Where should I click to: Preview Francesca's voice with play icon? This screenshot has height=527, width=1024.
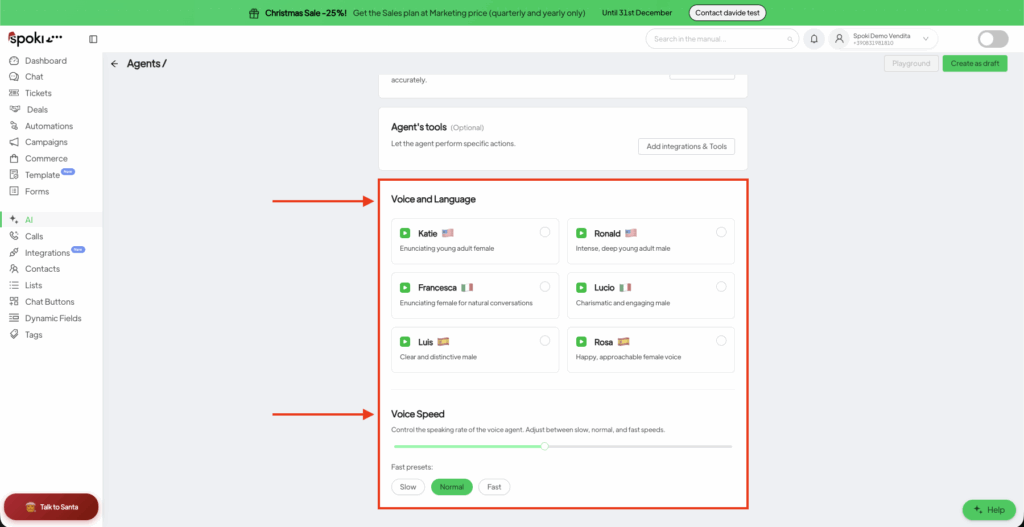[405, 287]
